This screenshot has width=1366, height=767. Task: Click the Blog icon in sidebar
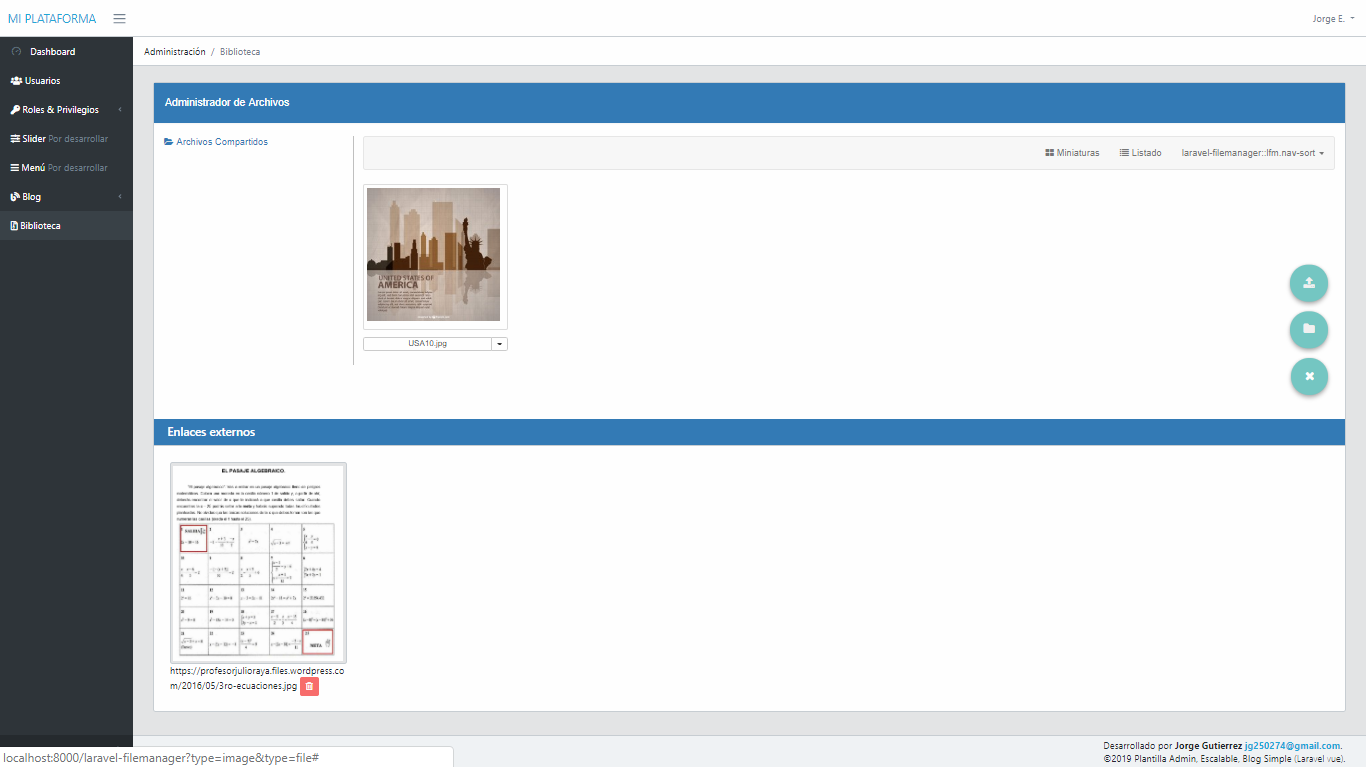pos(15,197)
